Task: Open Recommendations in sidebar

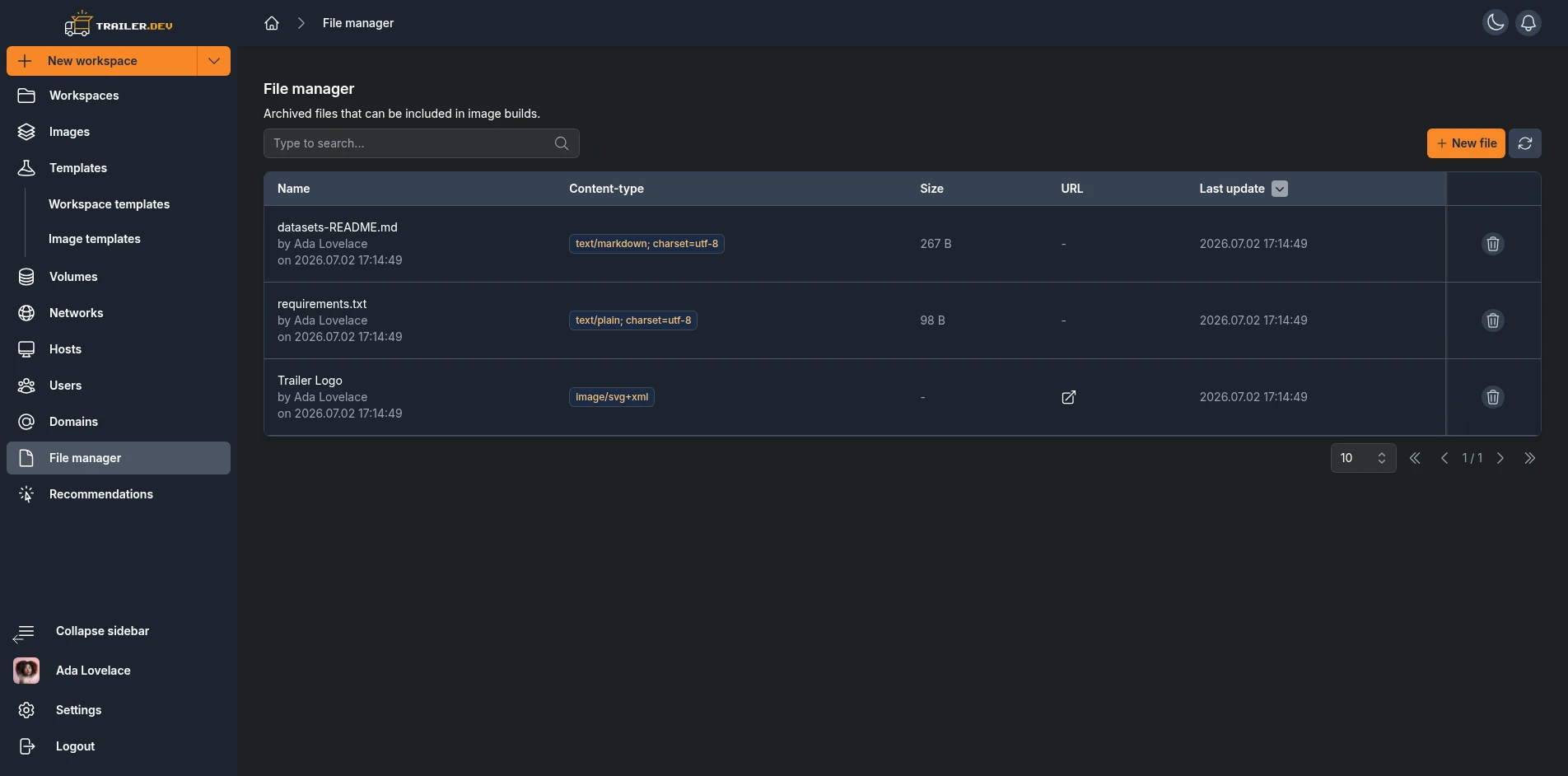Action: (119, 494)
